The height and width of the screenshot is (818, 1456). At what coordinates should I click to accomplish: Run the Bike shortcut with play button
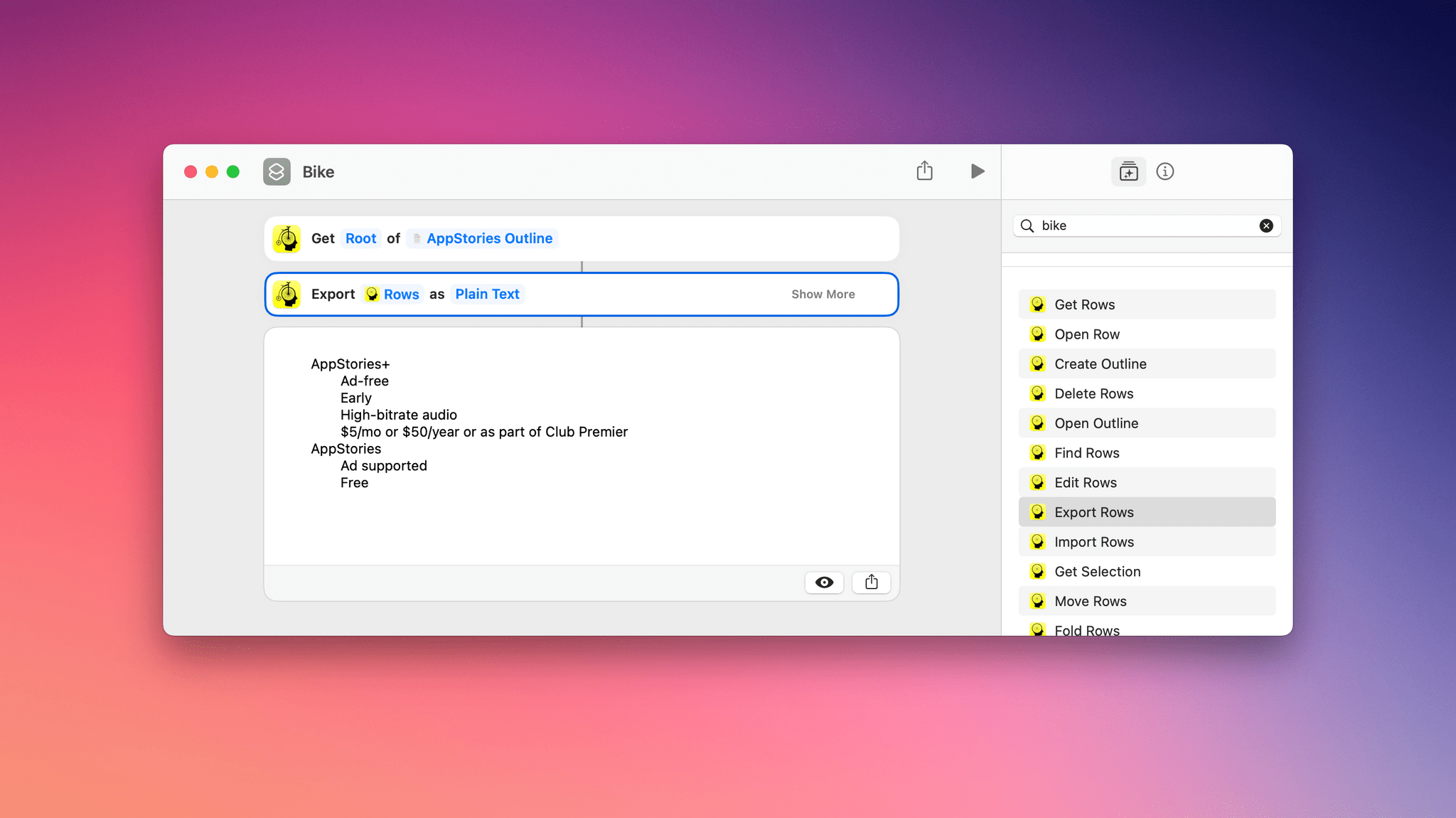(977, 171)
